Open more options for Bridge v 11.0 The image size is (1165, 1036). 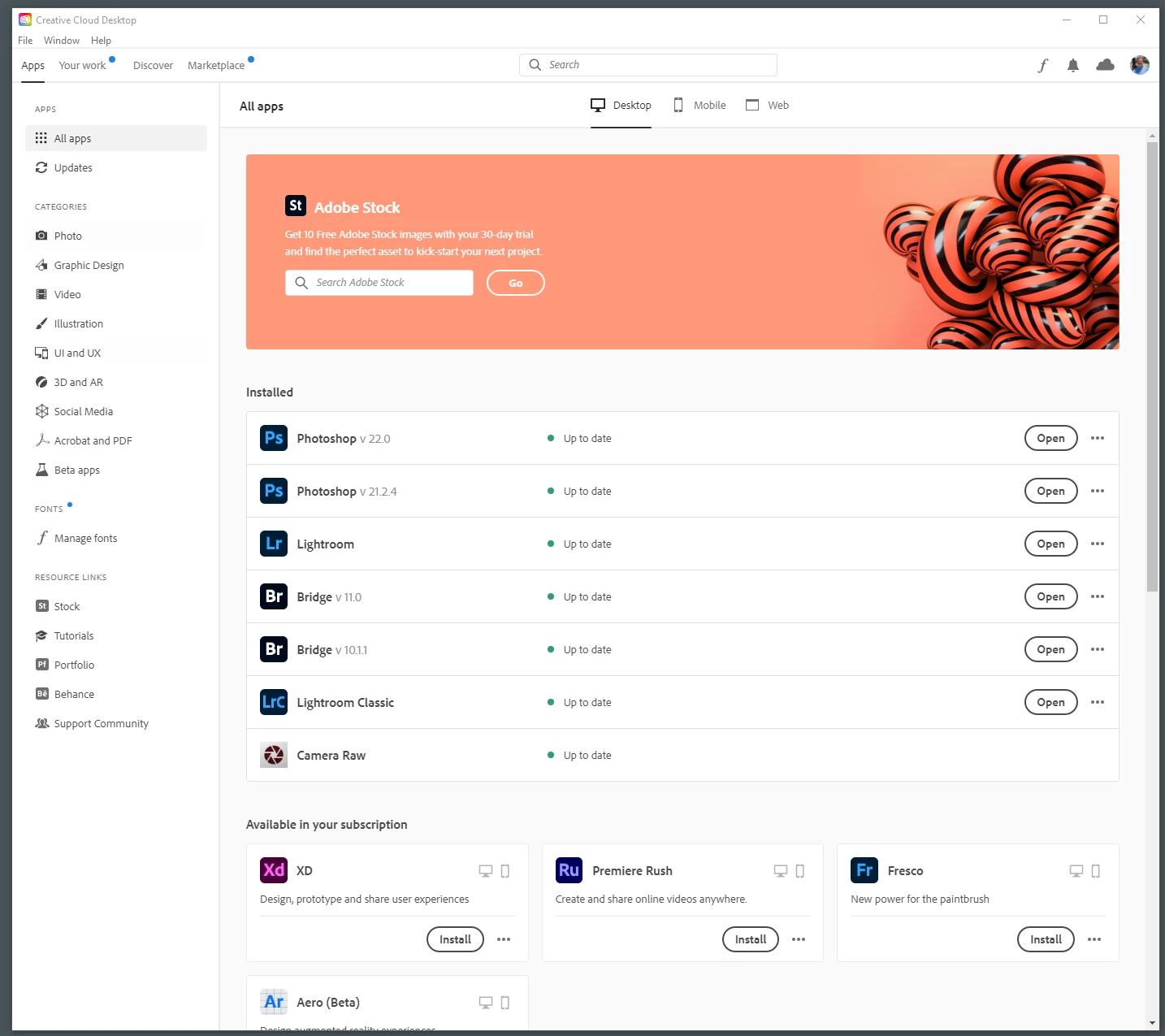tap(1098, 596)
